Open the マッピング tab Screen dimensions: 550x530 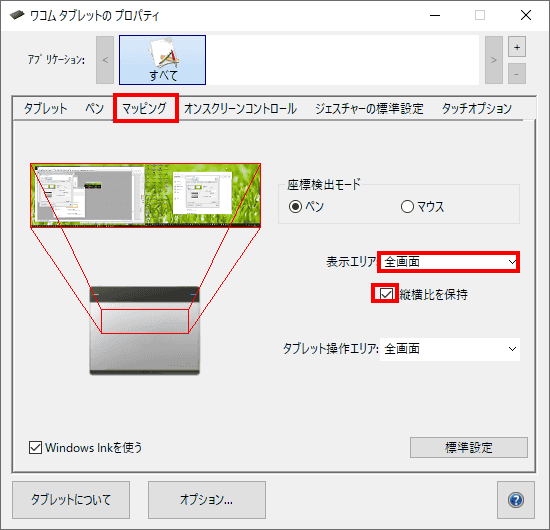point(145,108)
